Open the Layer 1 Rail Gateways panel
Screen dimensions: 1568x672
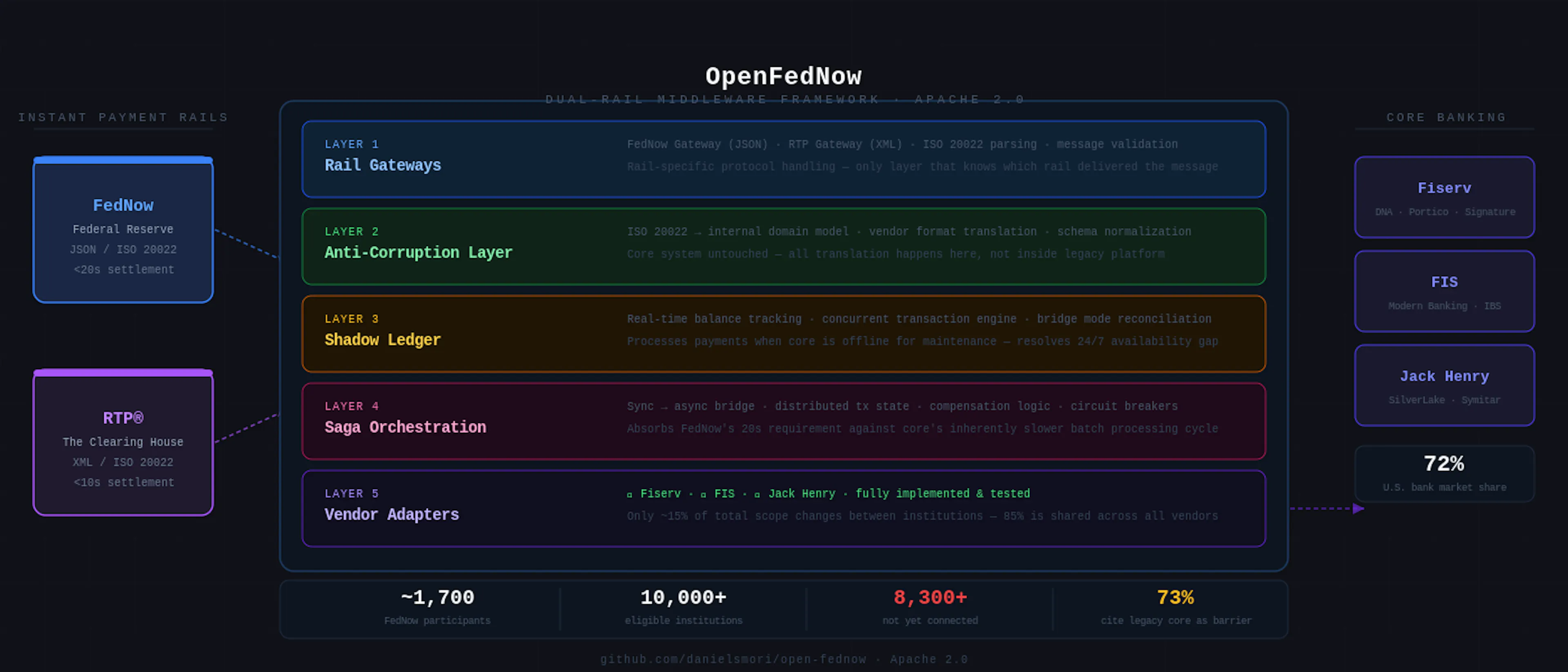[784, 159]
